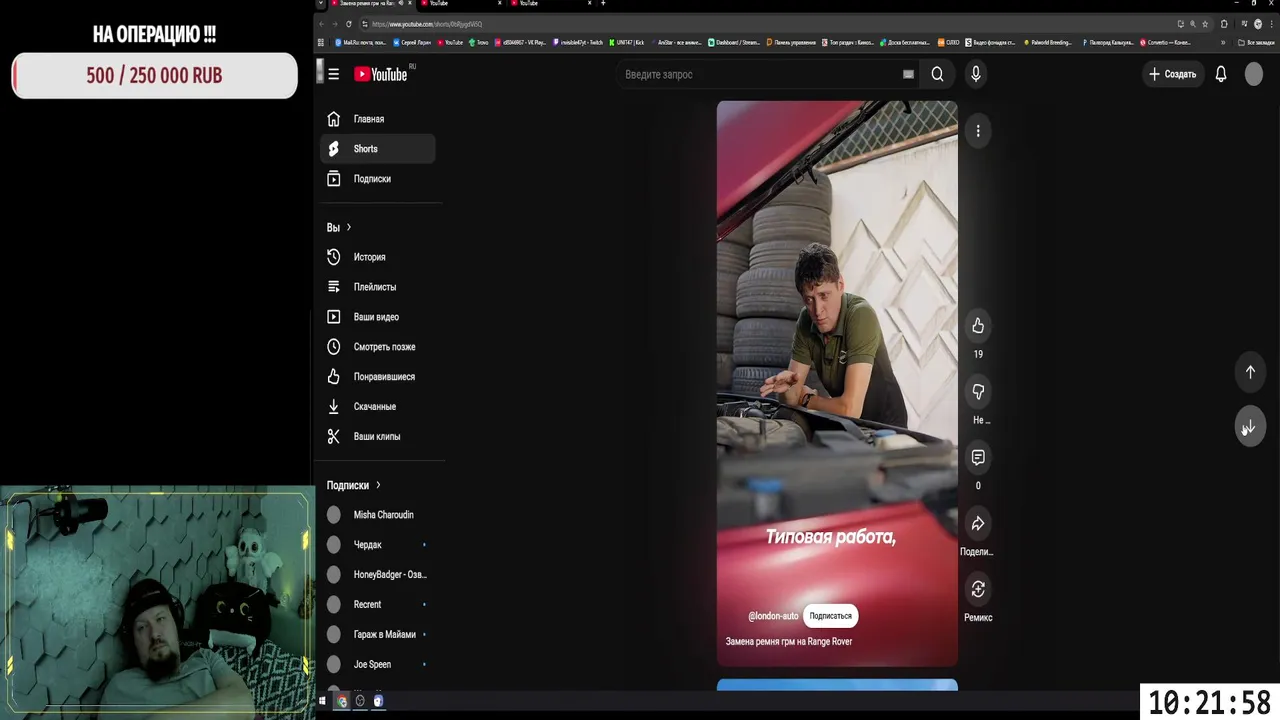Expand the Подписки section chevron
The image size is (1280, 720).
(378, 486)
